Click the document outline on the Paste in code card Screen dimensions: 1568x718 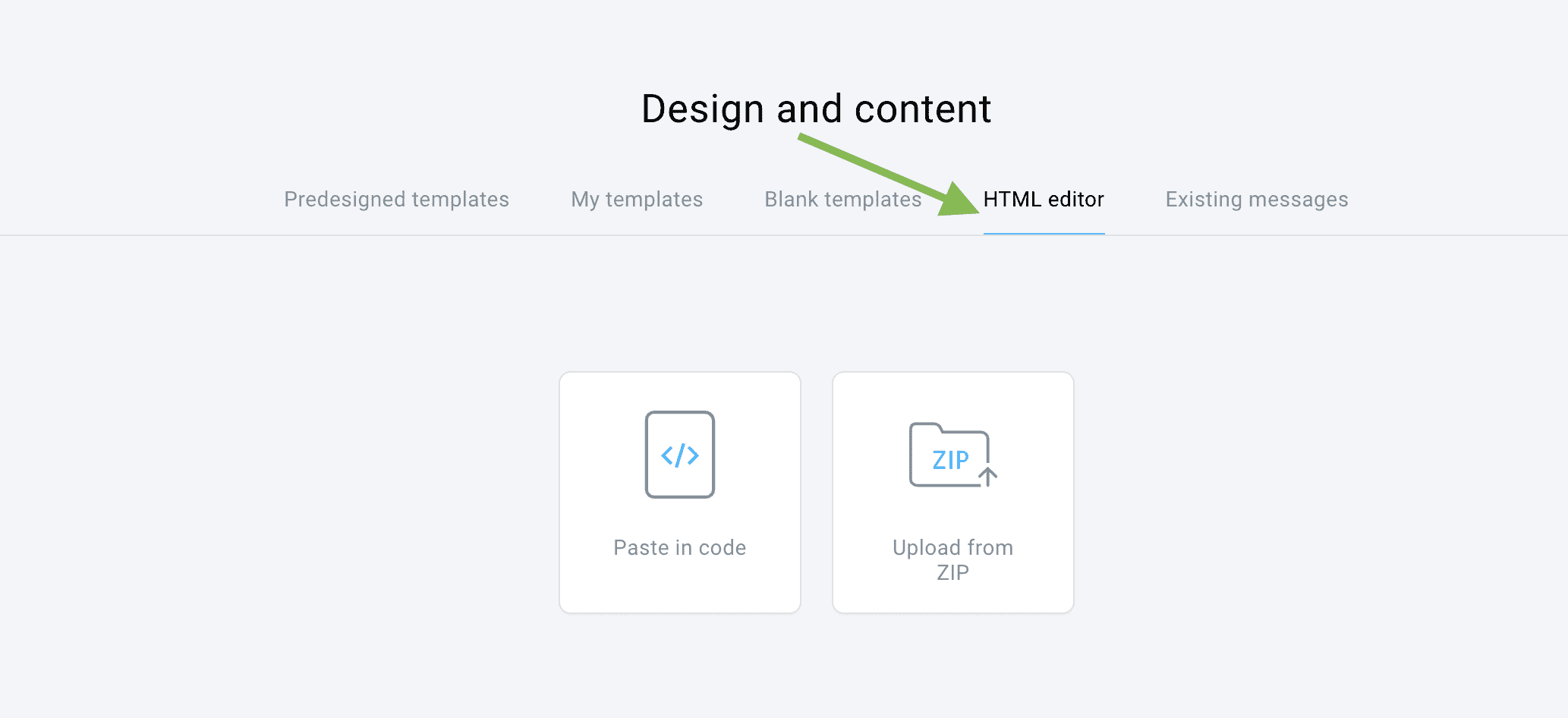point(679,454)
